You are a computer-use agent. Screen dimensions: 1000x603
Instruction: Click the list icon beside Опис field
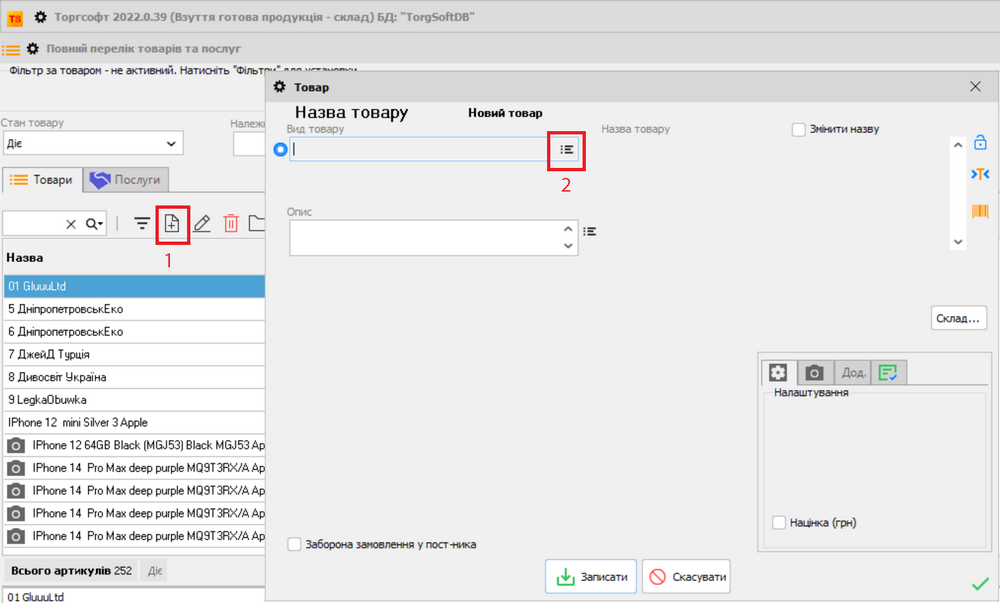[590, 231]
